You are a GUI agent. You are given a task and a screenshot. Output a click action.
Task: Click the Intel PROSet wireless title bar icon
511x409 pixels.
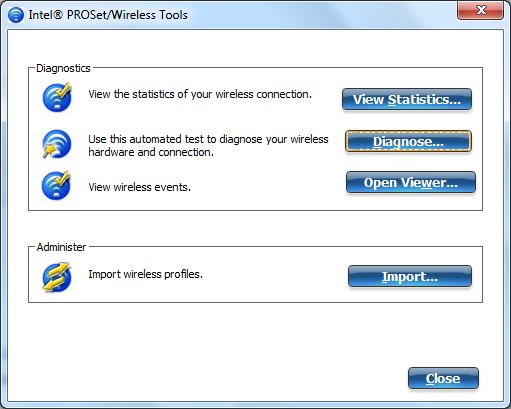point(16,15)
